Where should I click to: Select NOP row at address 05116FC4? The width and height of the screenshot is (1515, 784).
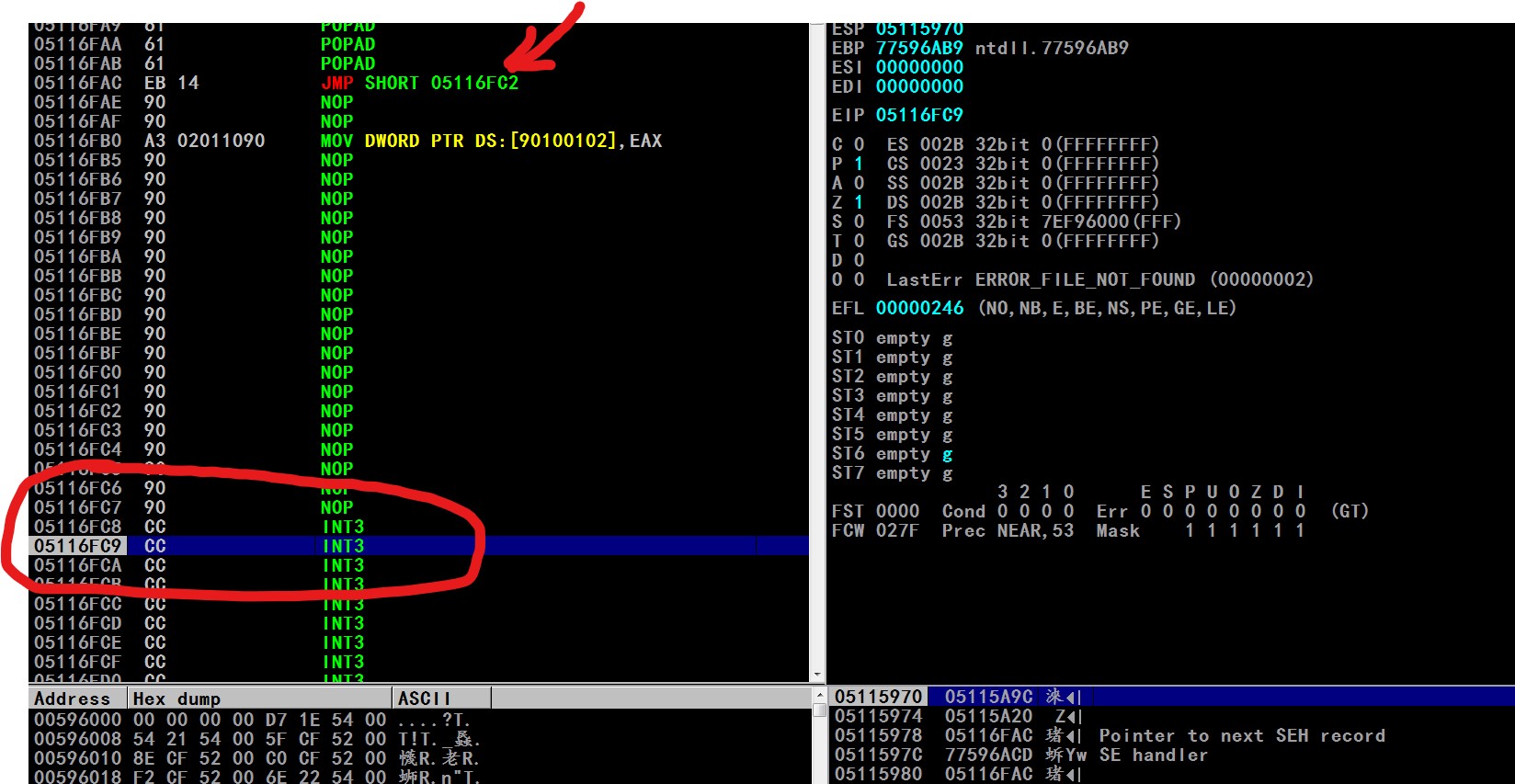pyautogui.click(x=419, y=449)
